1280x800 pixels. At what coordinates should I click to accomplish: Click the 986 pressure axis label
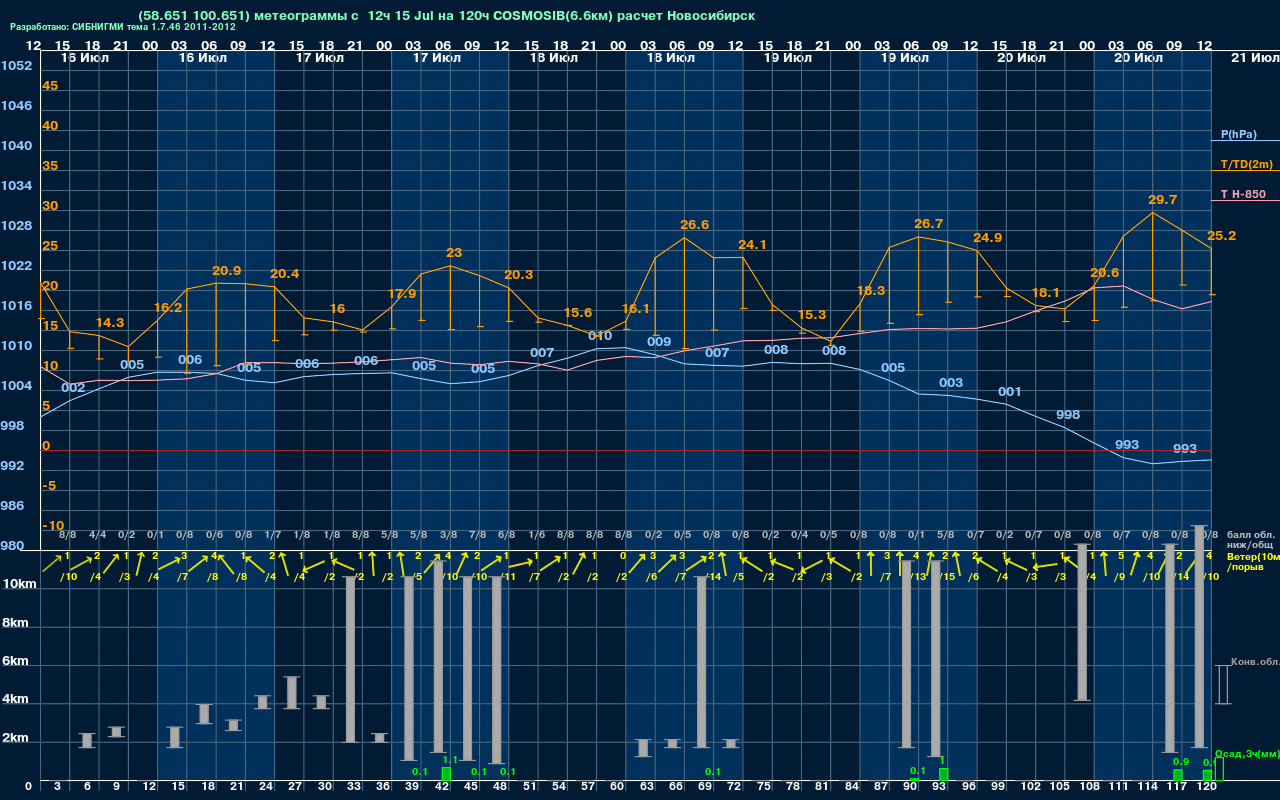(x=12, y=506)
